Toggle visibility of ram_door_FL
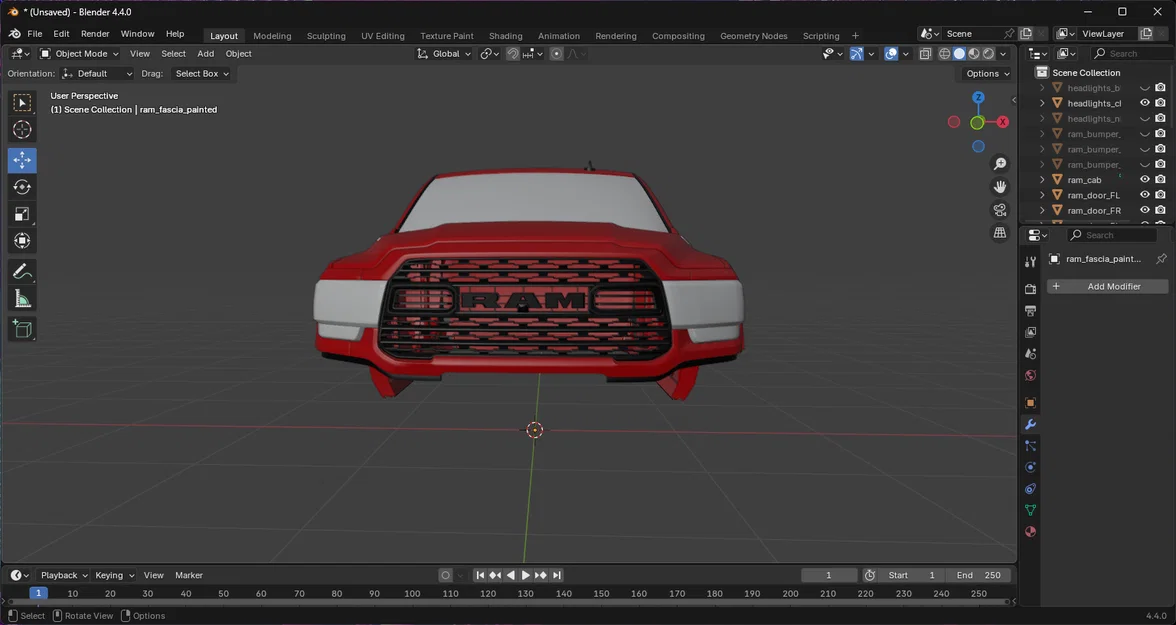The width and height of the screenshot is (1176, 625). [1144, 195]
